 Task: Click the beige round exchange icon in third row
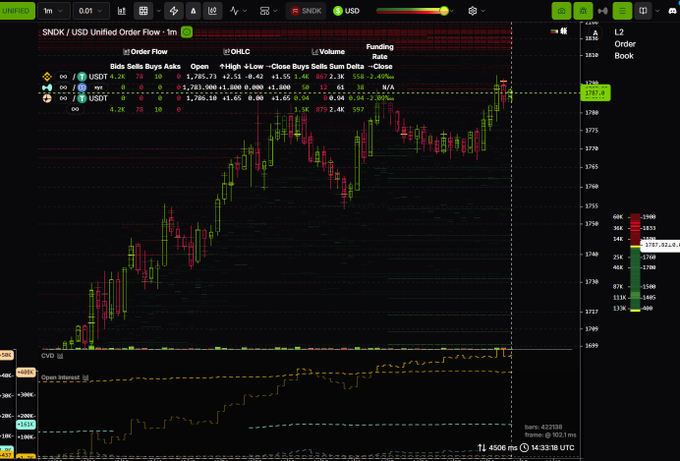(47, 98)
